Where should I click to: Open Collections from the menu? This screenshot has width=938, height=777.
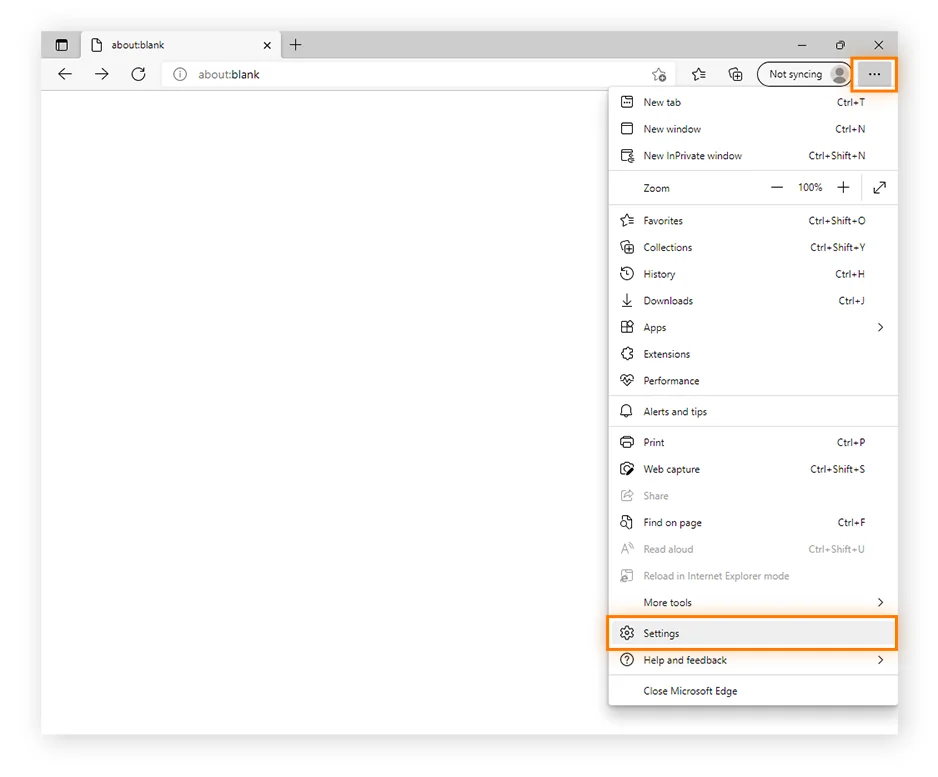tap(753, 247)
